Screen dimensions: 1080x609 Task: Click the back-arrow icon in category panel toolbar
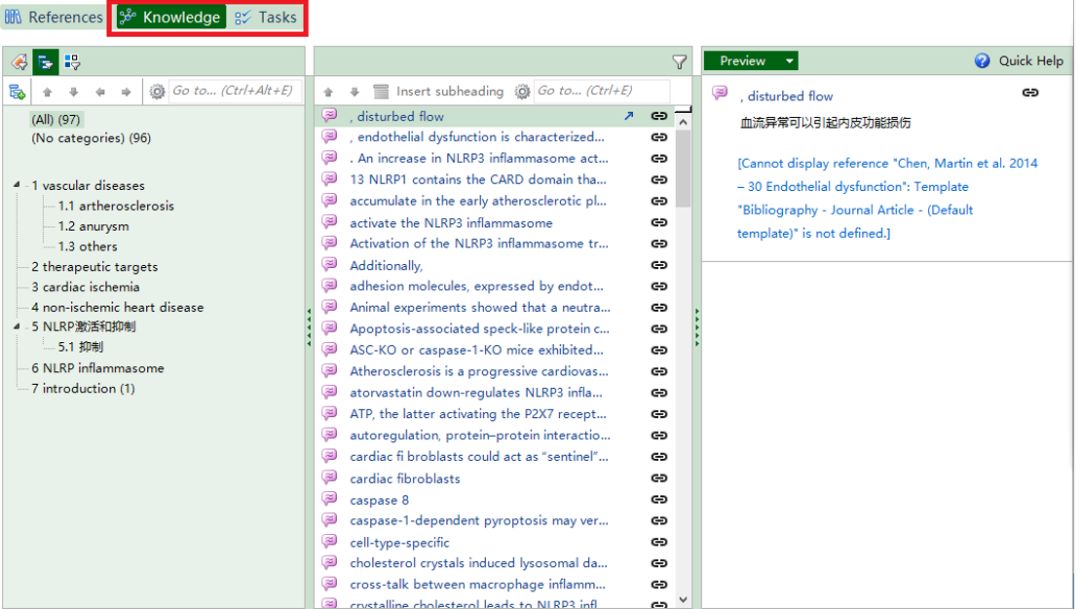point(19,62)
